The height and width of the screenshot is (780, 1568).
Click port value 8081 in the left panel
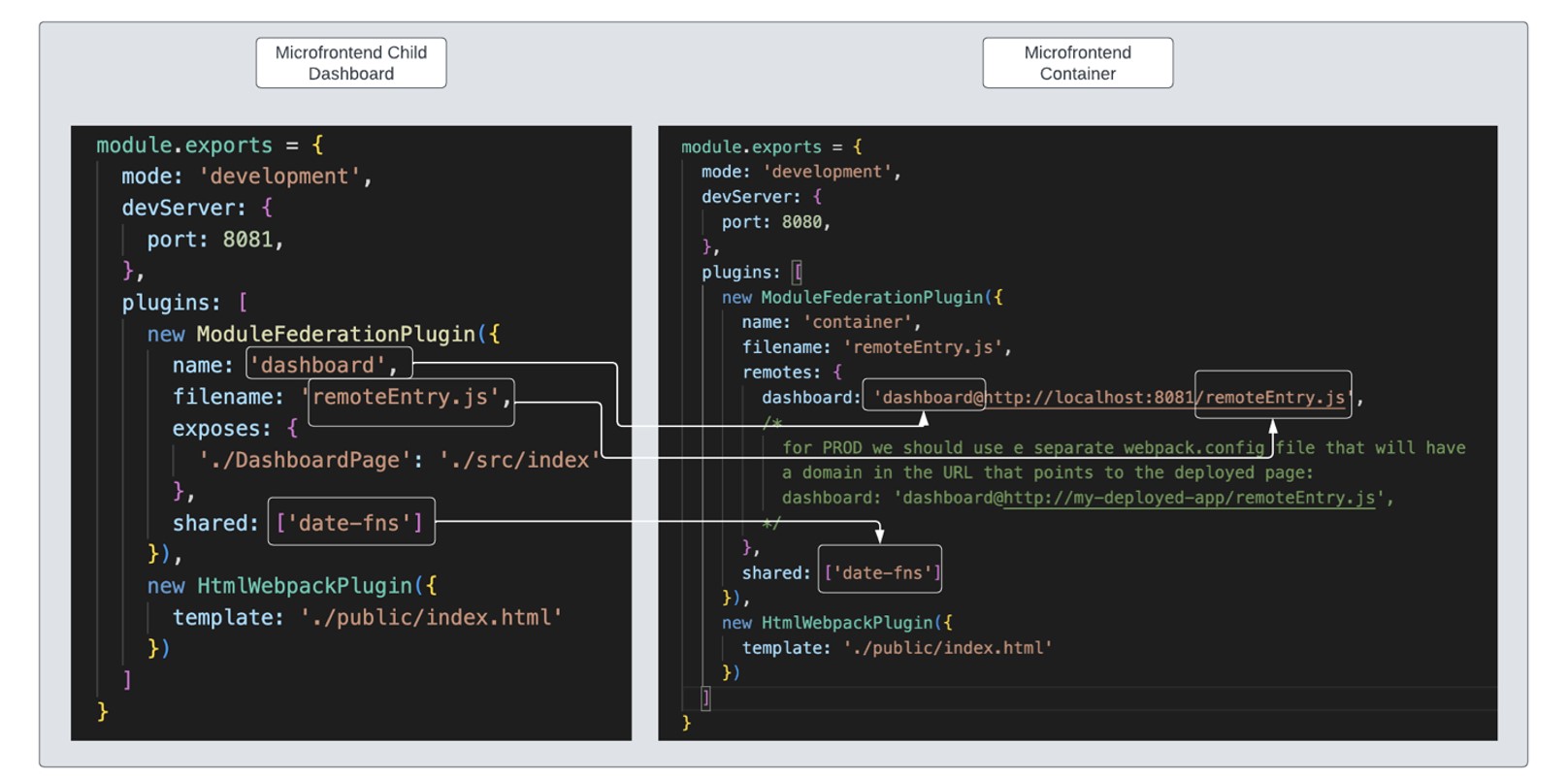pos(247,240)
